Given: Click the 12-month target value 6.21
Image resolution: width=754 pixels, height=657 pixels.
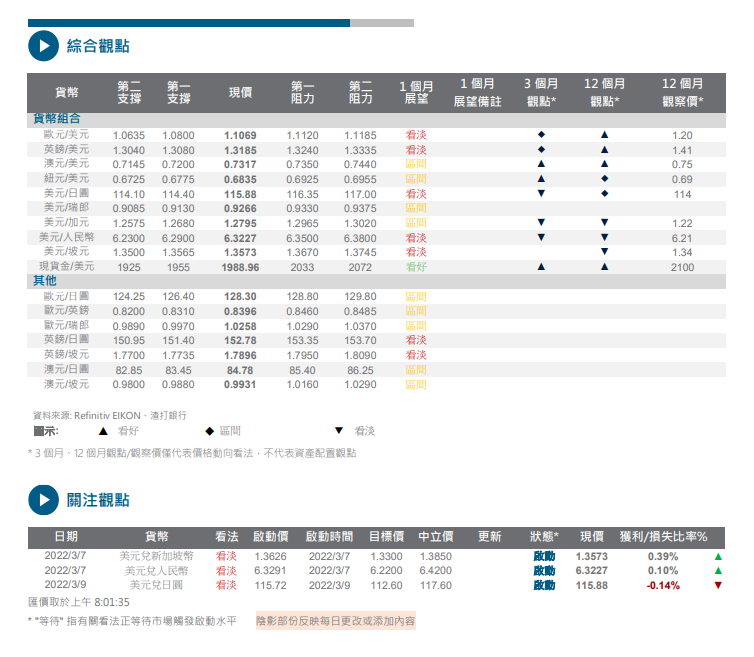Looking at the screenshot, I should coord(682,239).
